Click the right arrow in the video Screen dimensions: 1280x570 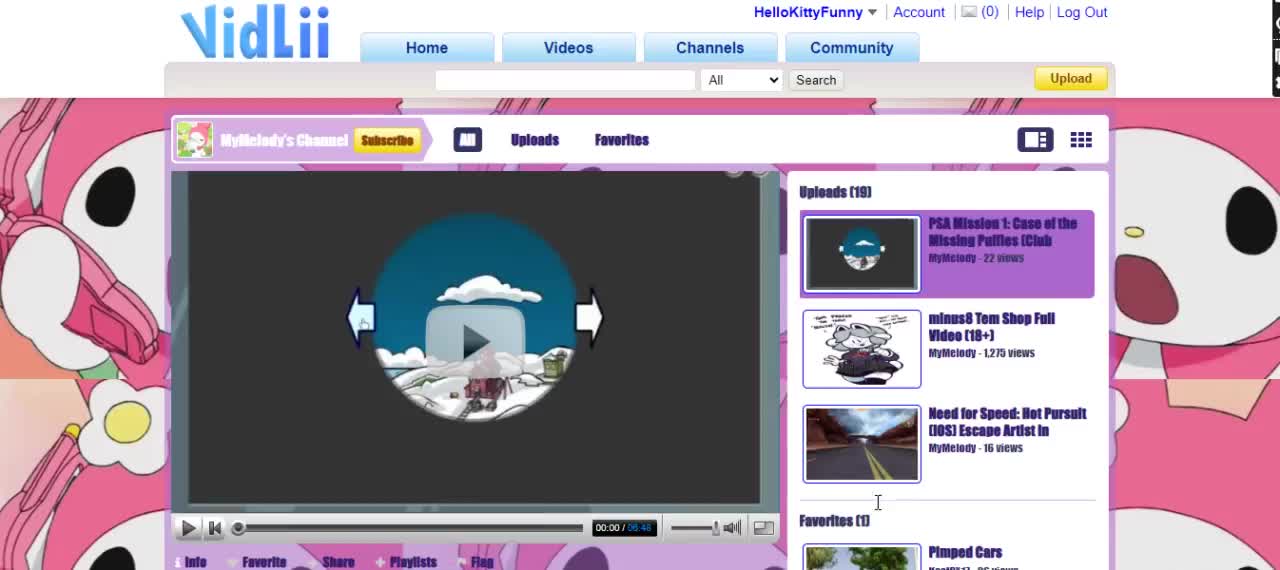(589, 318)
